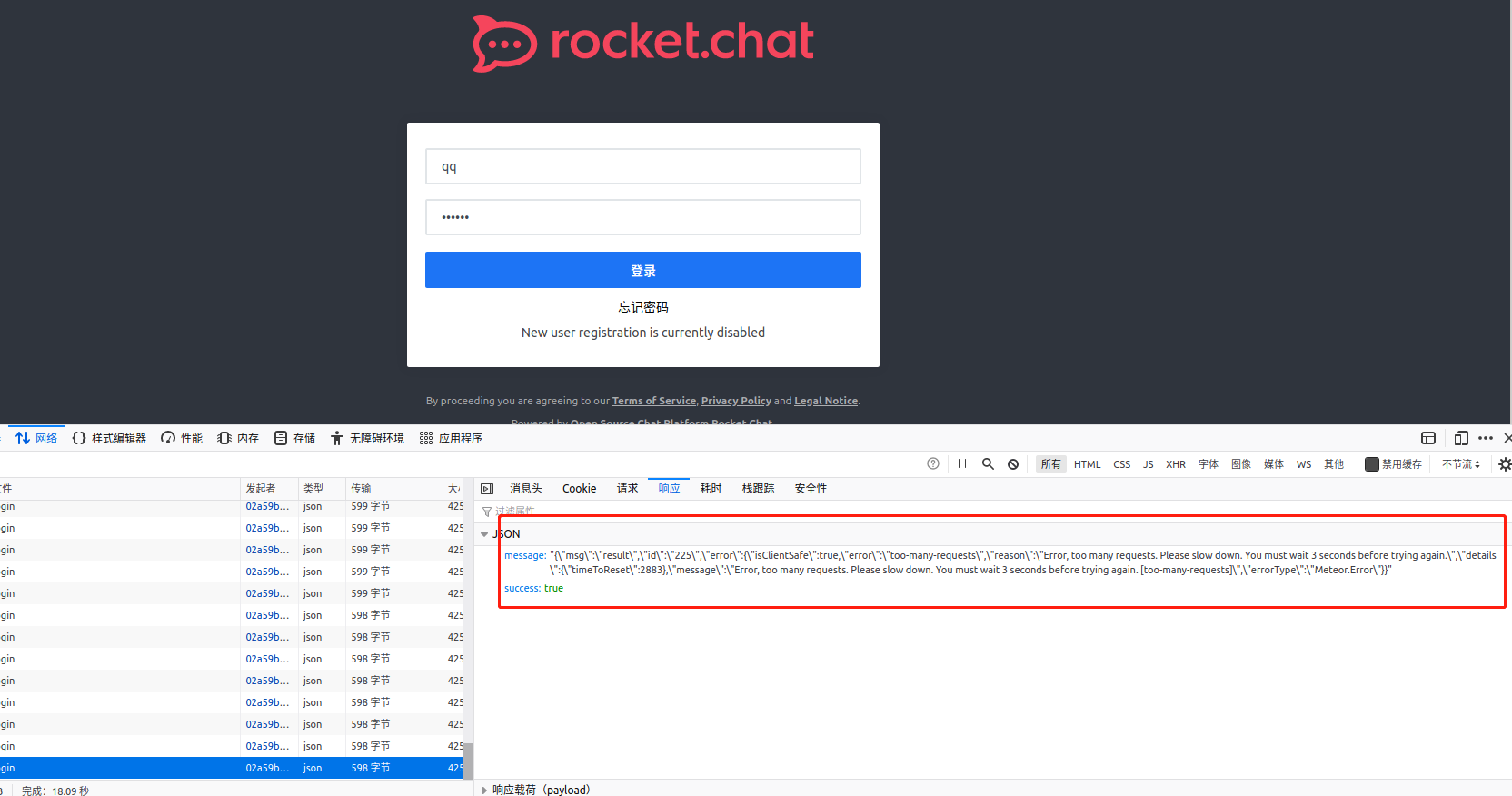Filter requests by XHR
This screenshot has height=796, width=1512.
1176,464
